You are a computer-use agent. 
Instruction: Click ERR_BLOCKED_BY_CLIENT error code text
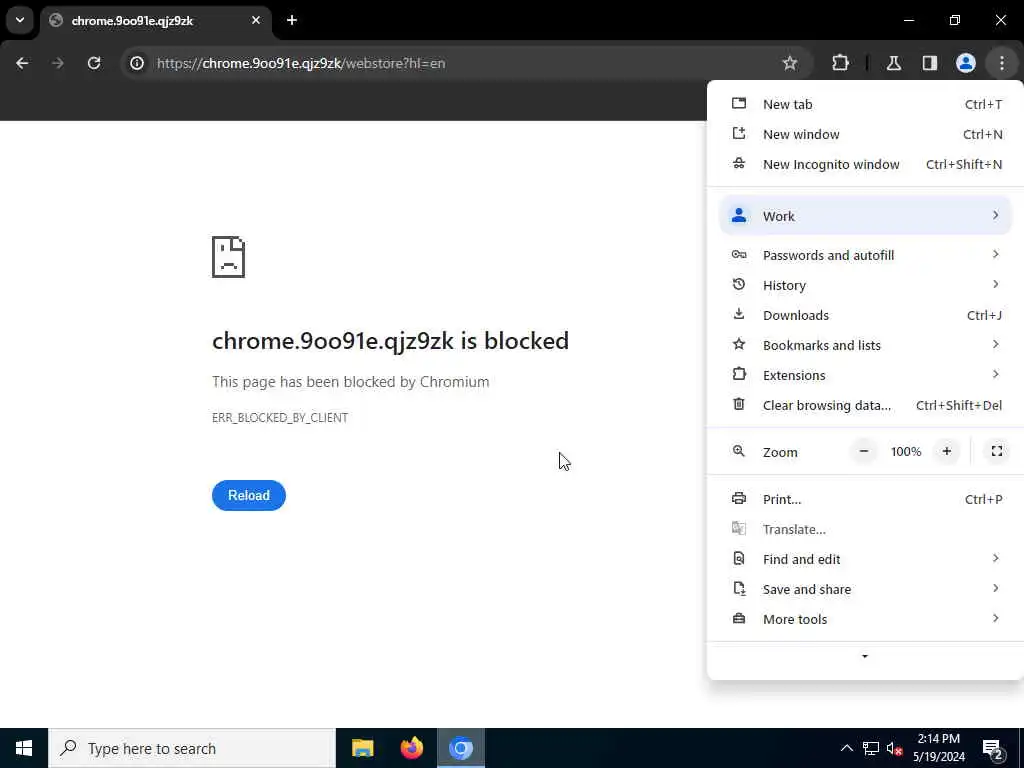pyautogui.click(x=280, y=418)
